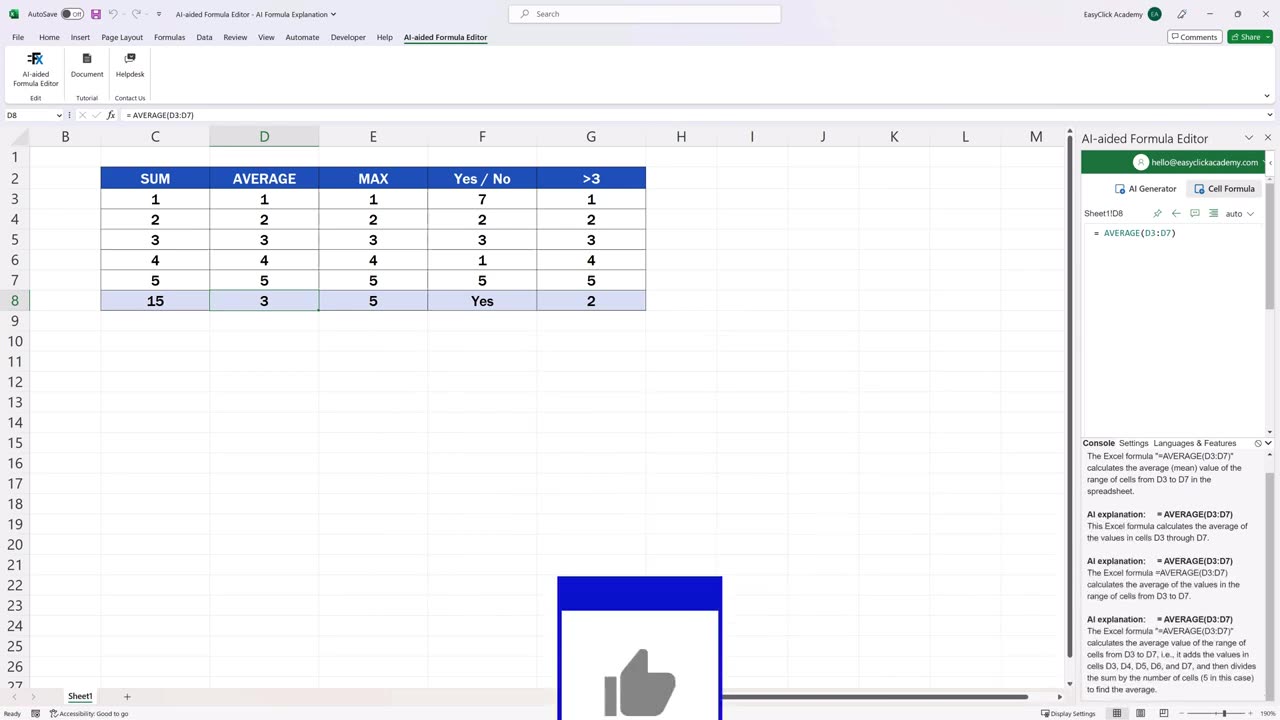Switch to AI Generator tab in pane

tap(1146, 188)
